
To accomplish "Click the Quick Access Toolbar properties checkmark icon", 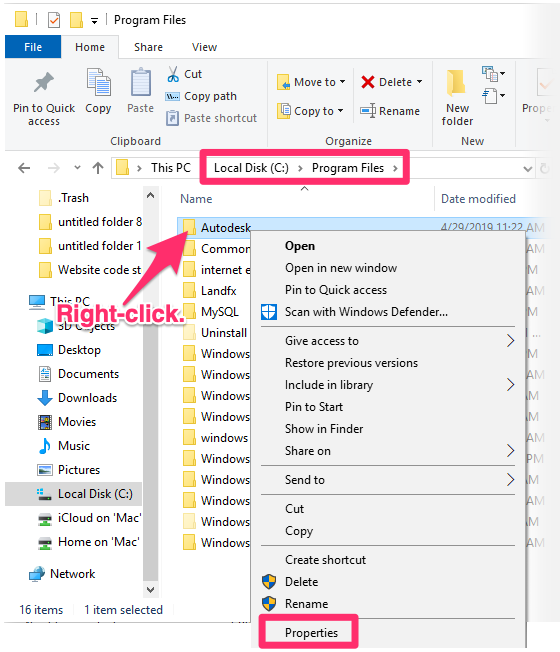I will click(x=54, y=20).
